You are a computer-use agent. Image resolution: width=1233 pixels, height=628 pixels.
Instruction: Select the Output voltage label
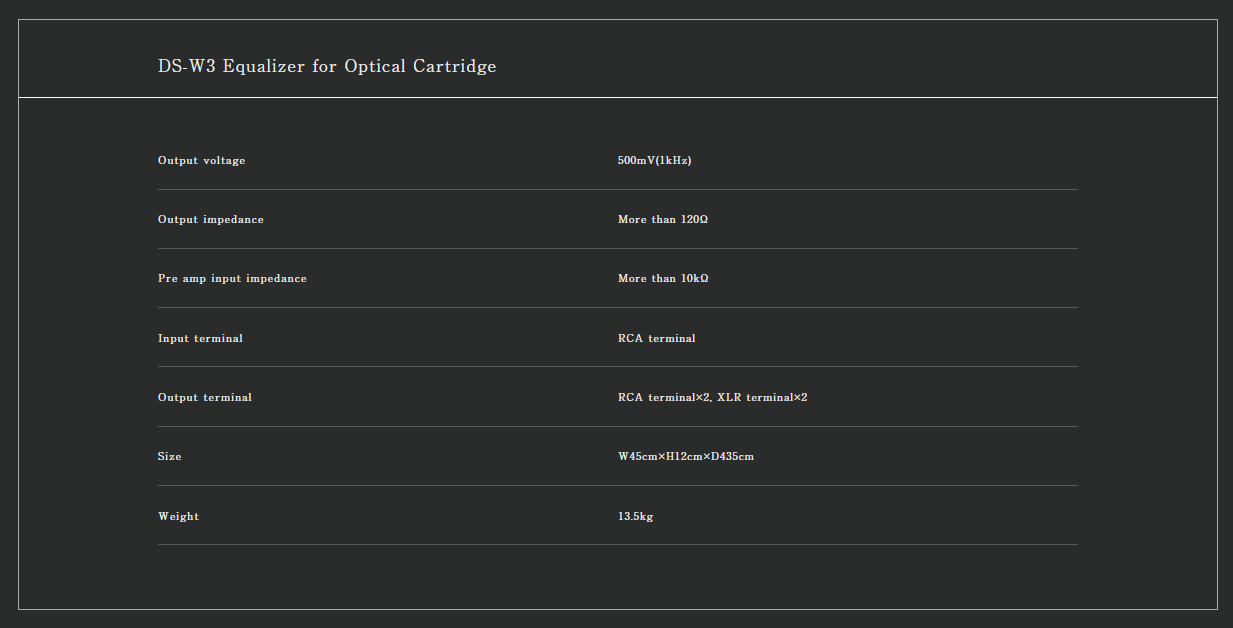tap(201, 161)
